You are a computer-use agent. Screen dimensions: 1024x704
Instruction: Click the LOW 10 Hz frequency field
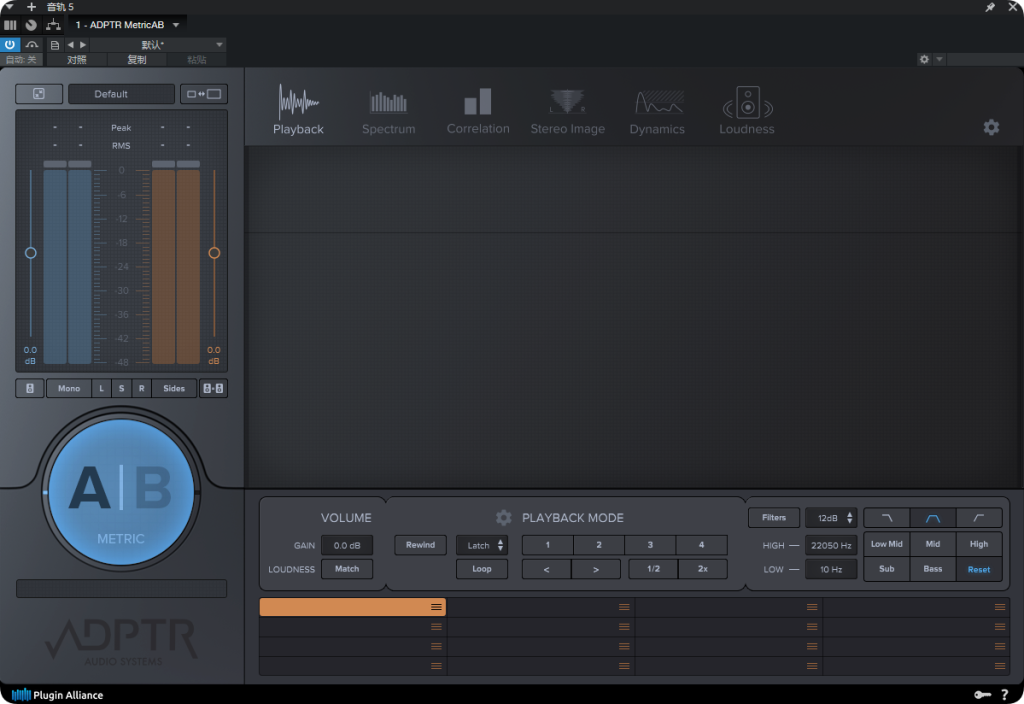click(x=831, y=569)
